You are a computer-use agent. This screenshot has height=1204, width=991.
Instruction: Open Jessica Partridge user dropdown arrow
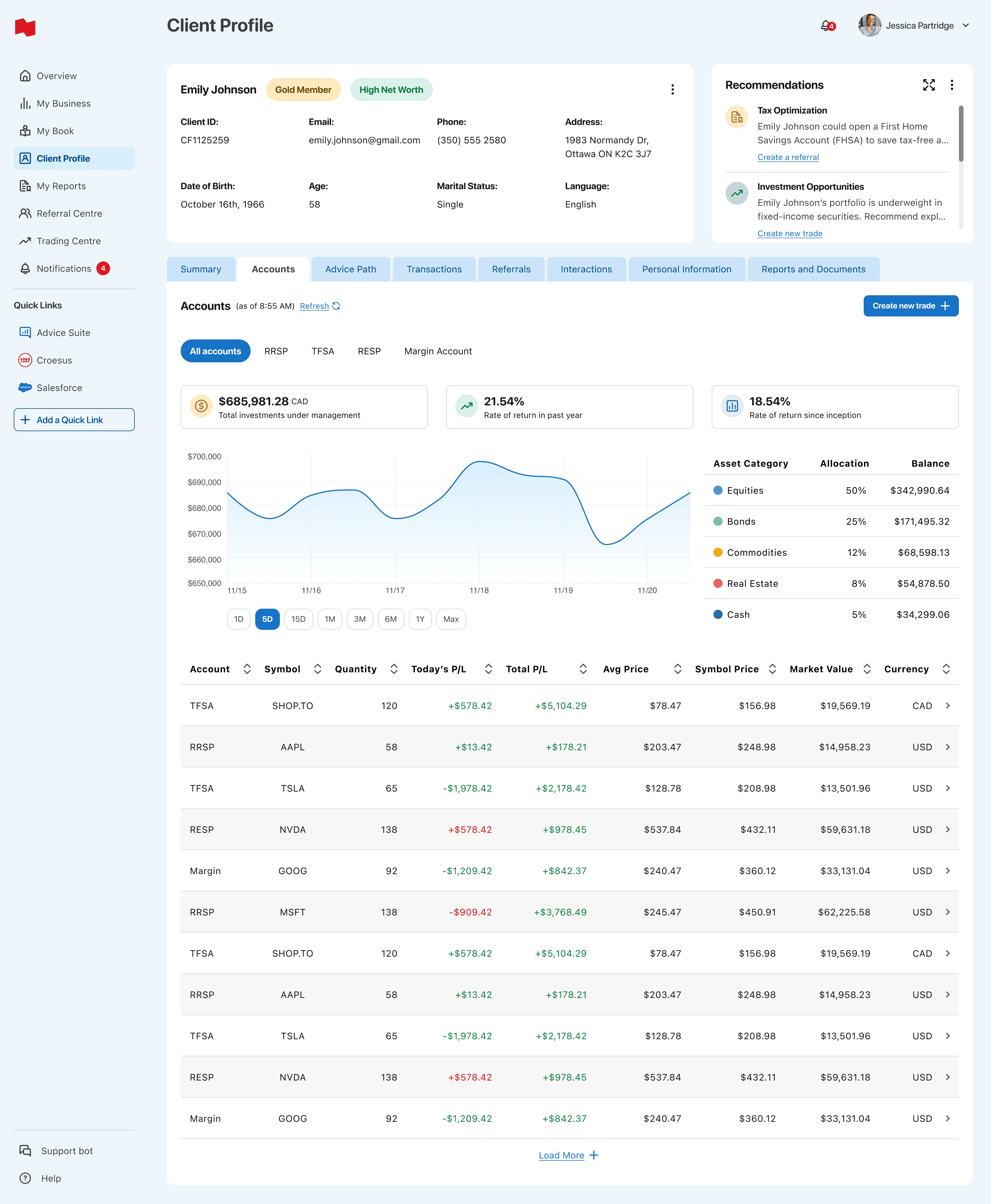coord(965,26)
